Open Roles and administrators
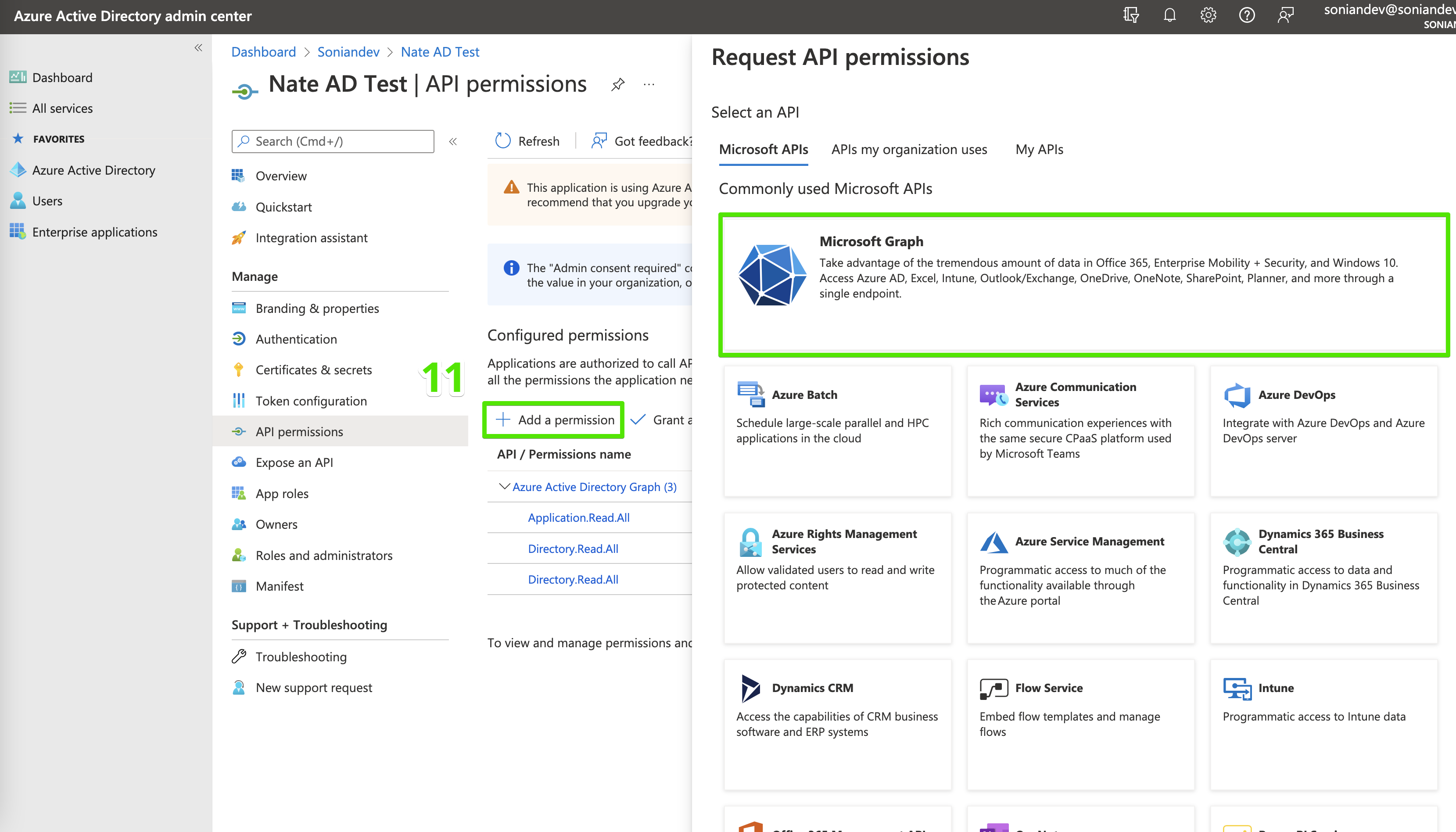The height and width of the screenshot is (832, 1456). (x=324, y=555)
